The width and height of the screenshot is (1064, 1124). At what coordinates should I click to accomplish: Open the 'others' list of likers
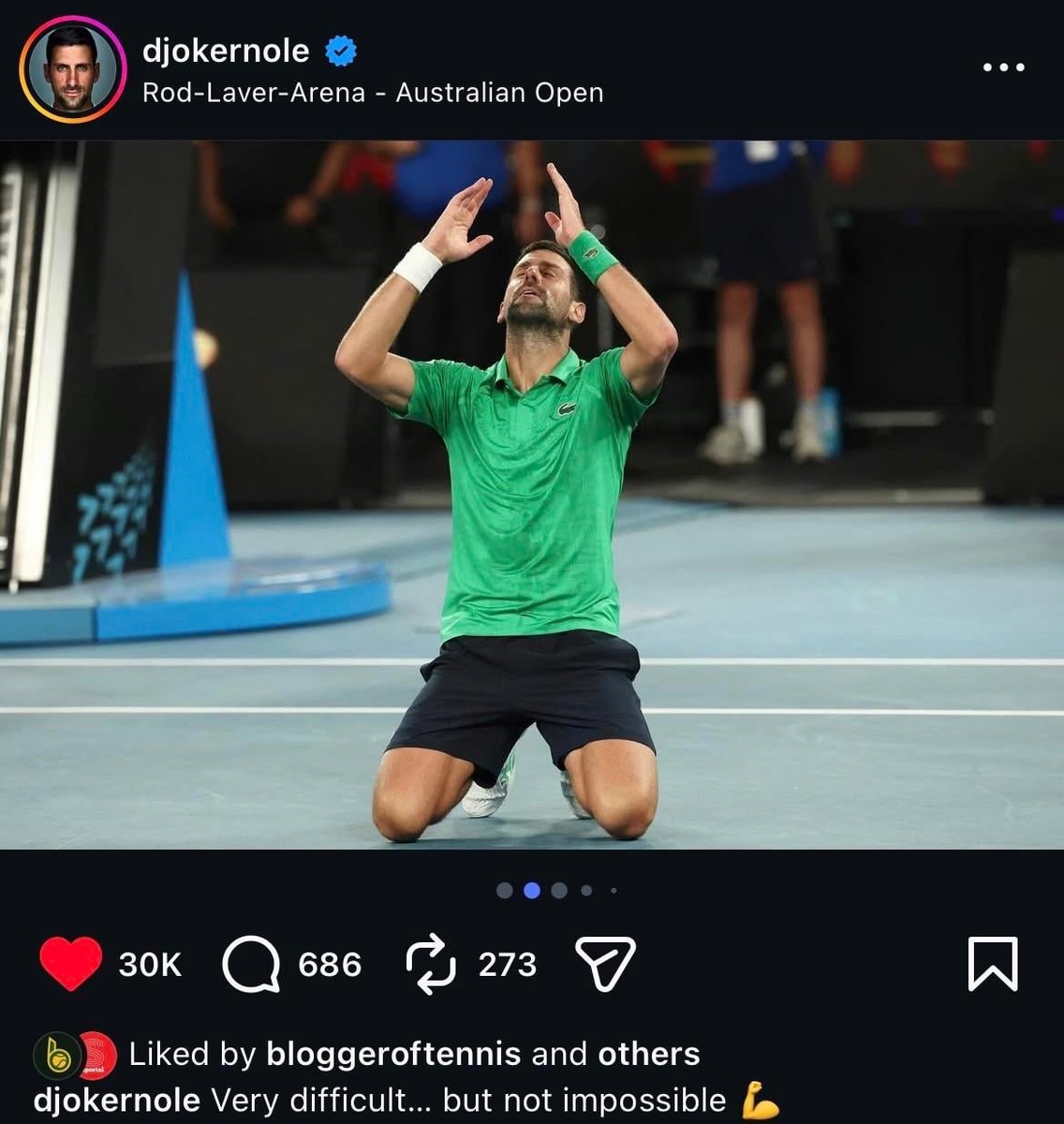pyautogui.click(x=649, y=1054)
